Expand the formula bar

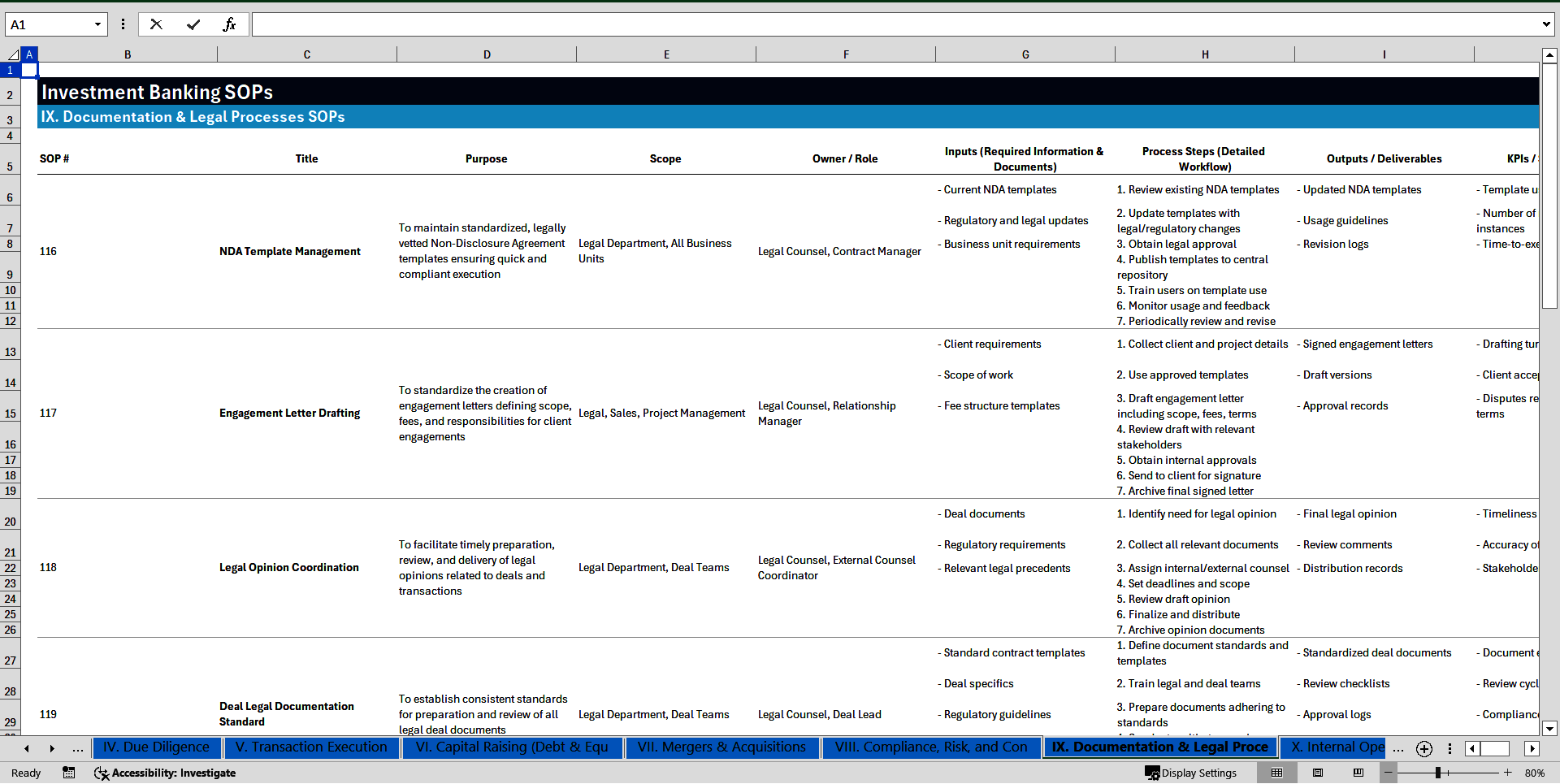[x=1545, y=24]
